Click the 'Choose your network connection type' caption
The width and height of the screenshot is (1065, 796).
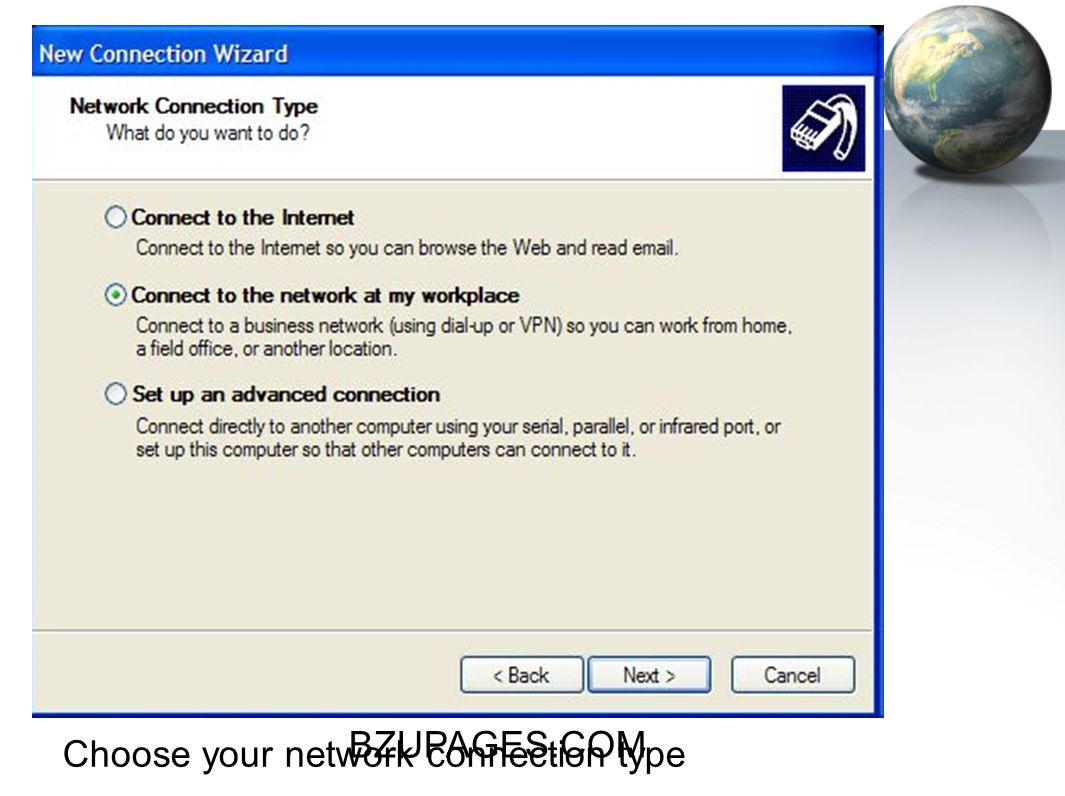pos(374,755)
